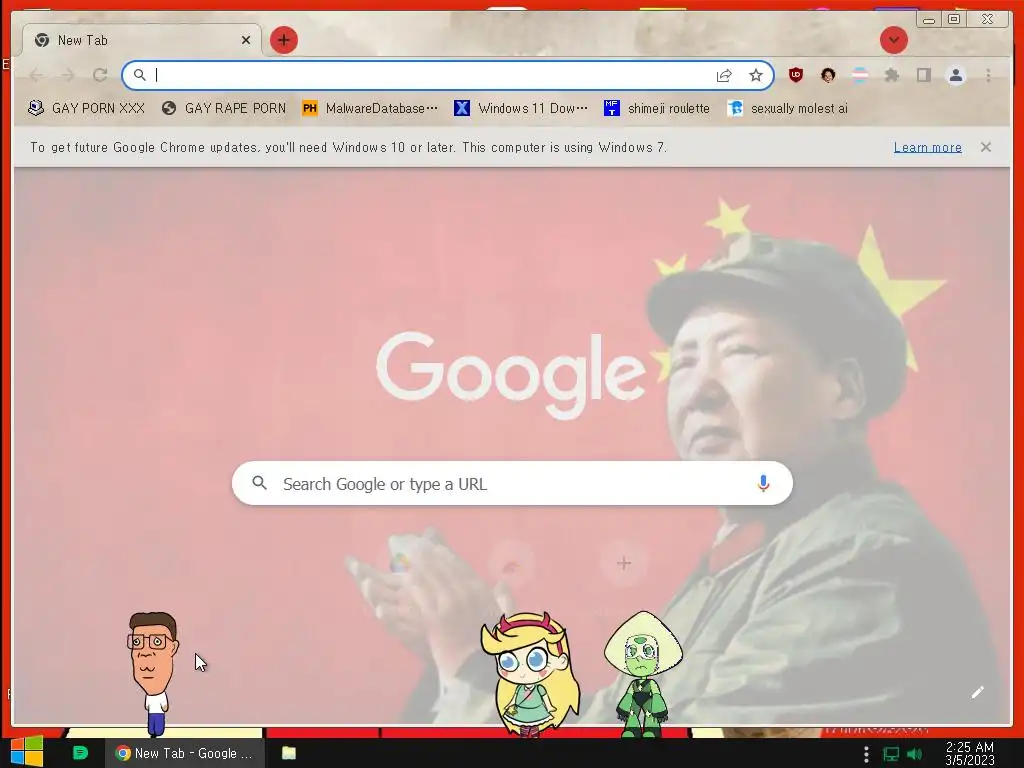Select the New Tab browser tab
Screen dimensions: 1024x768
click(141, 40)
